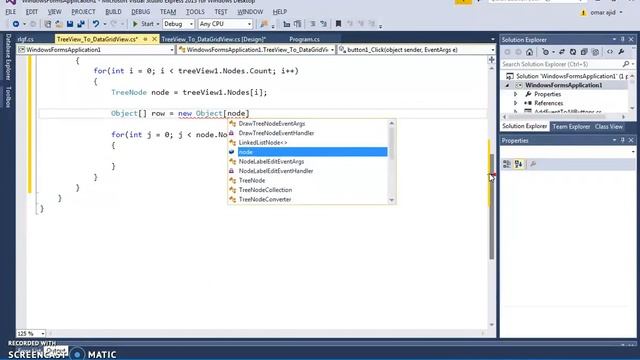
Task: Click the Save icon in toolbar
Action: (70, 24)
